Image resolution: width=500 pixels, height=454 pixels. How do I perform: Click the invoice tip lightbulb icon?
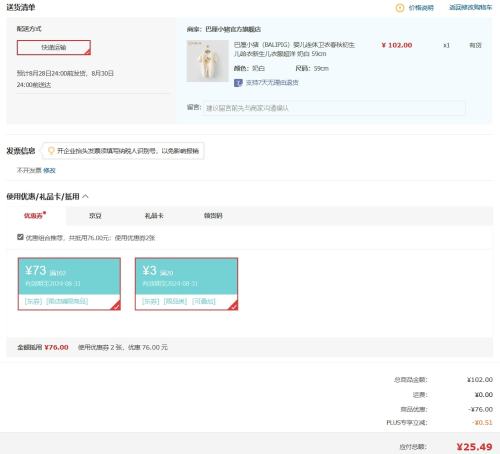point(51,151)
